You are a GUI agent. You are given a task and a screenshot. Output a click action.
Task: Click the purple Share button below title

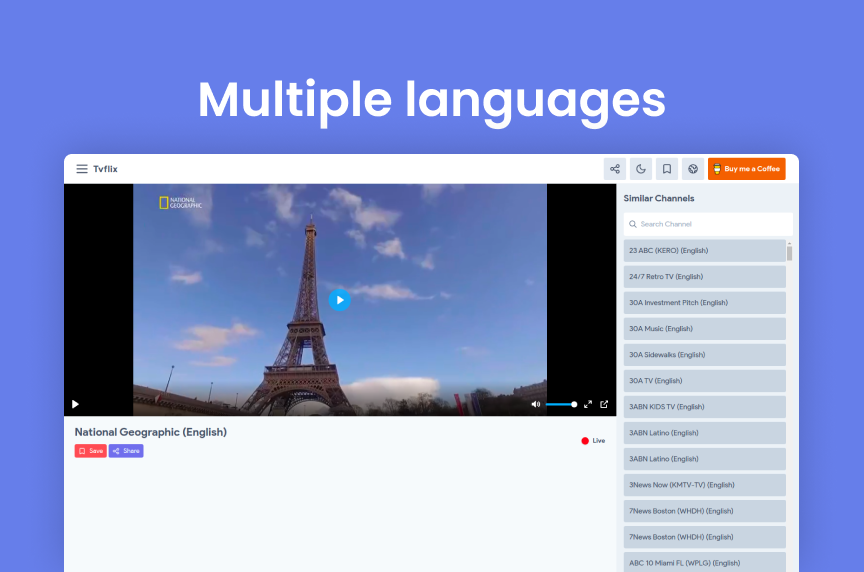(126, 451)
